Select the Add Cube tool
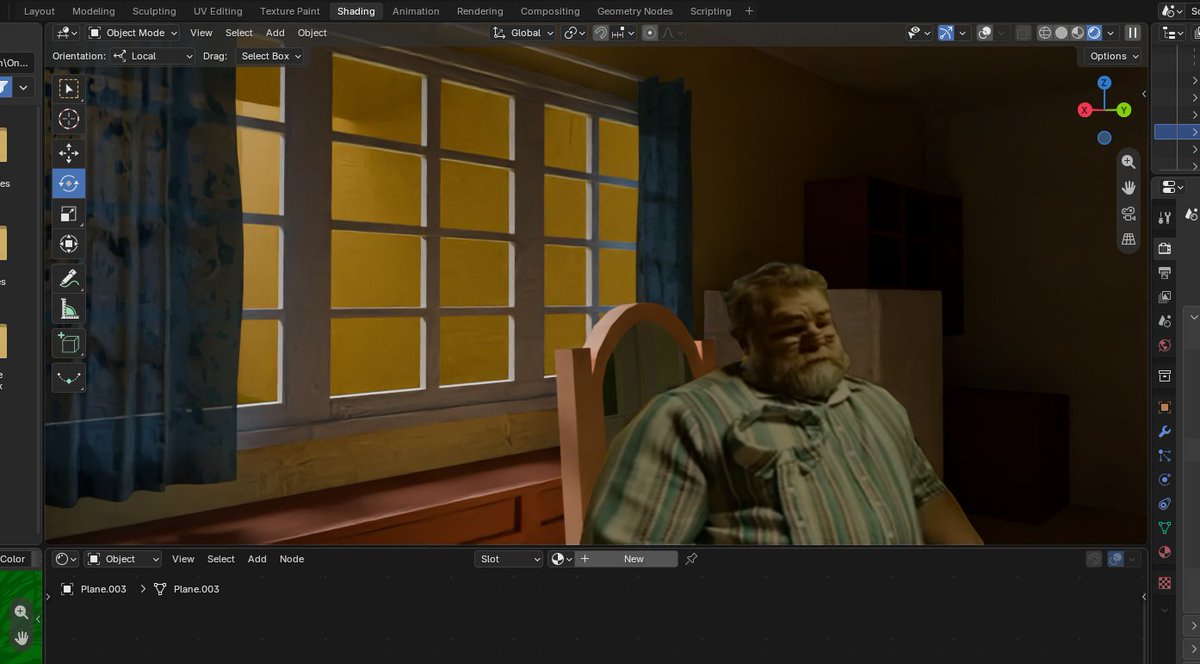1200x664 pixels. (x=68, y=343)
